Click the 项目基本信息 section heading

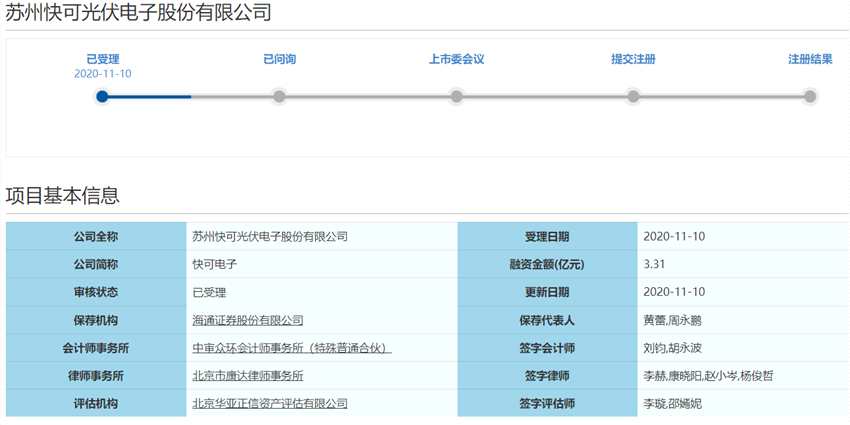(62, 196)
